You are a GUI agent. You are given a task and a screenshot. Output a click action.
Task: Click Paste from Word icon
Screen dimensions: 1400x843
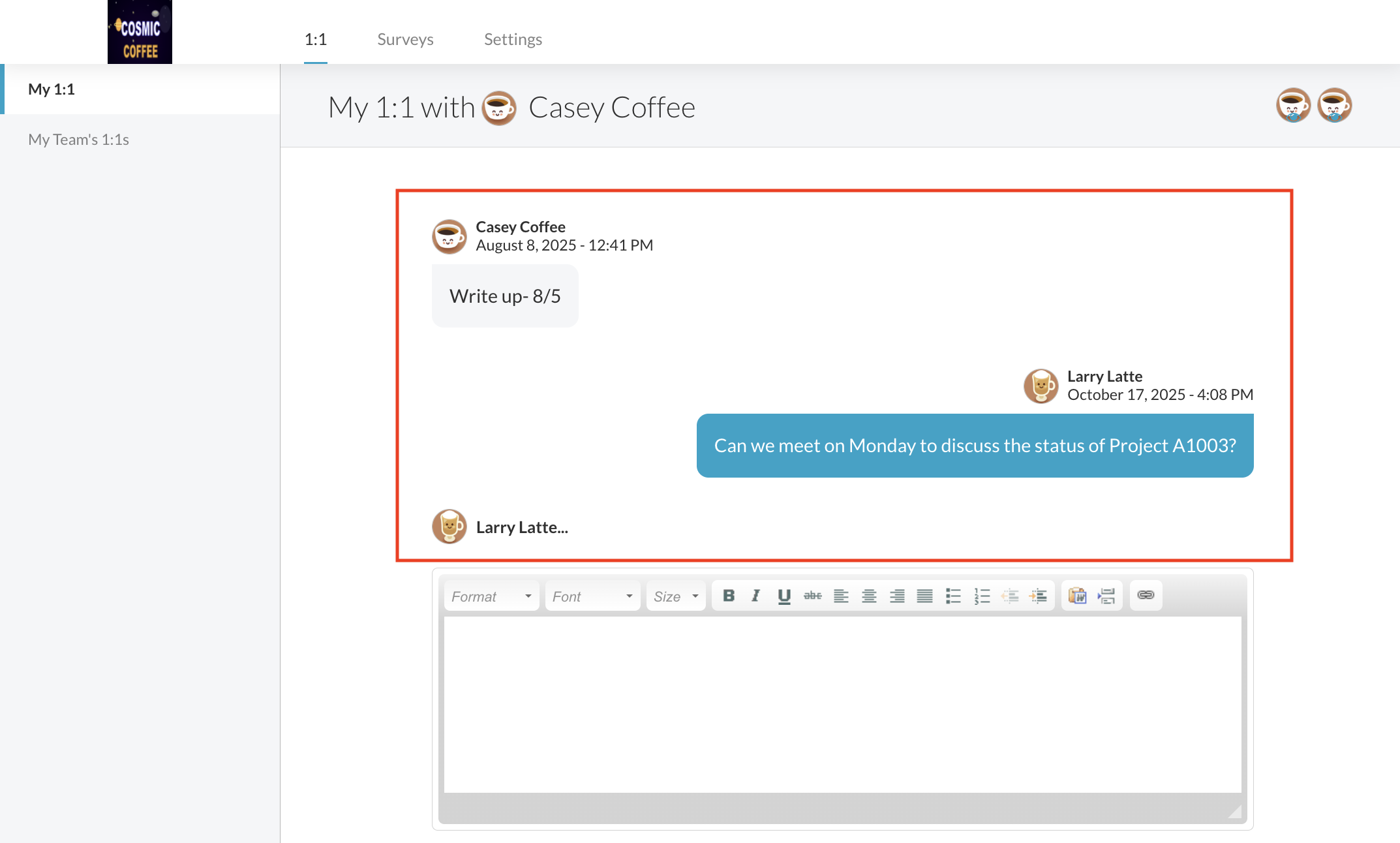1077,596
